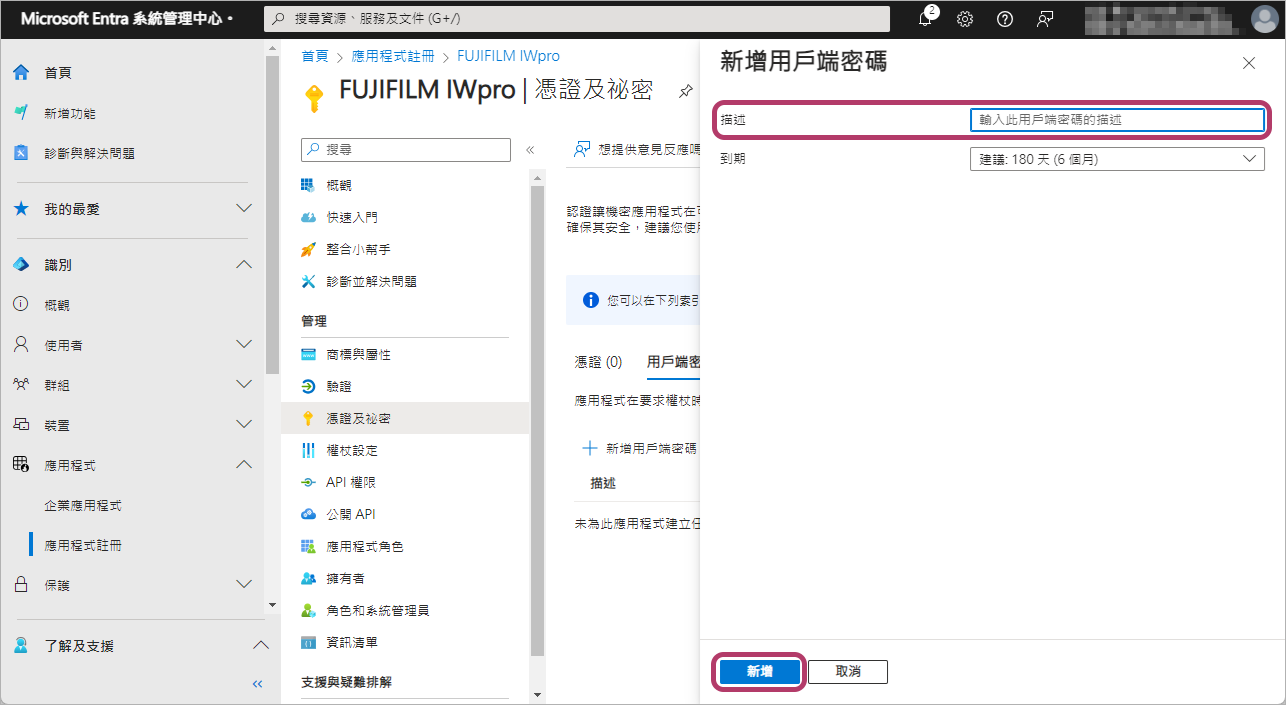Switch to the 憑證 (0) tab
This screenshot has width=1286, height=705.
pos(598,362)
